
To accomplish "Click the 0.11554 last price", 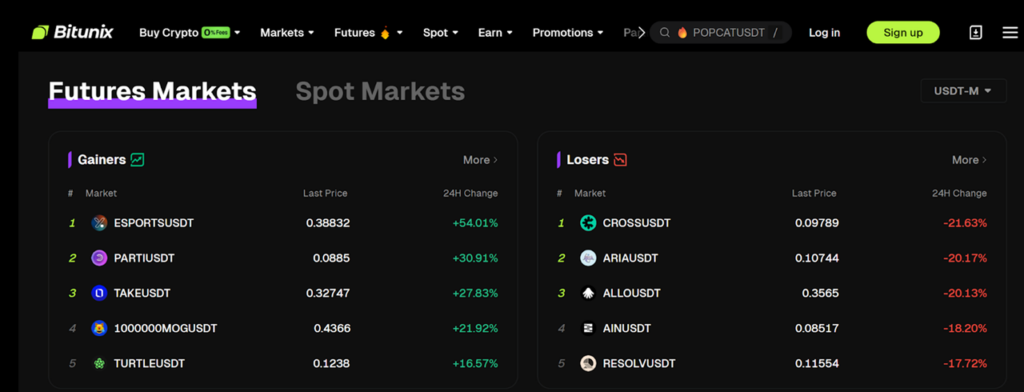I will (x=817, y=363).
